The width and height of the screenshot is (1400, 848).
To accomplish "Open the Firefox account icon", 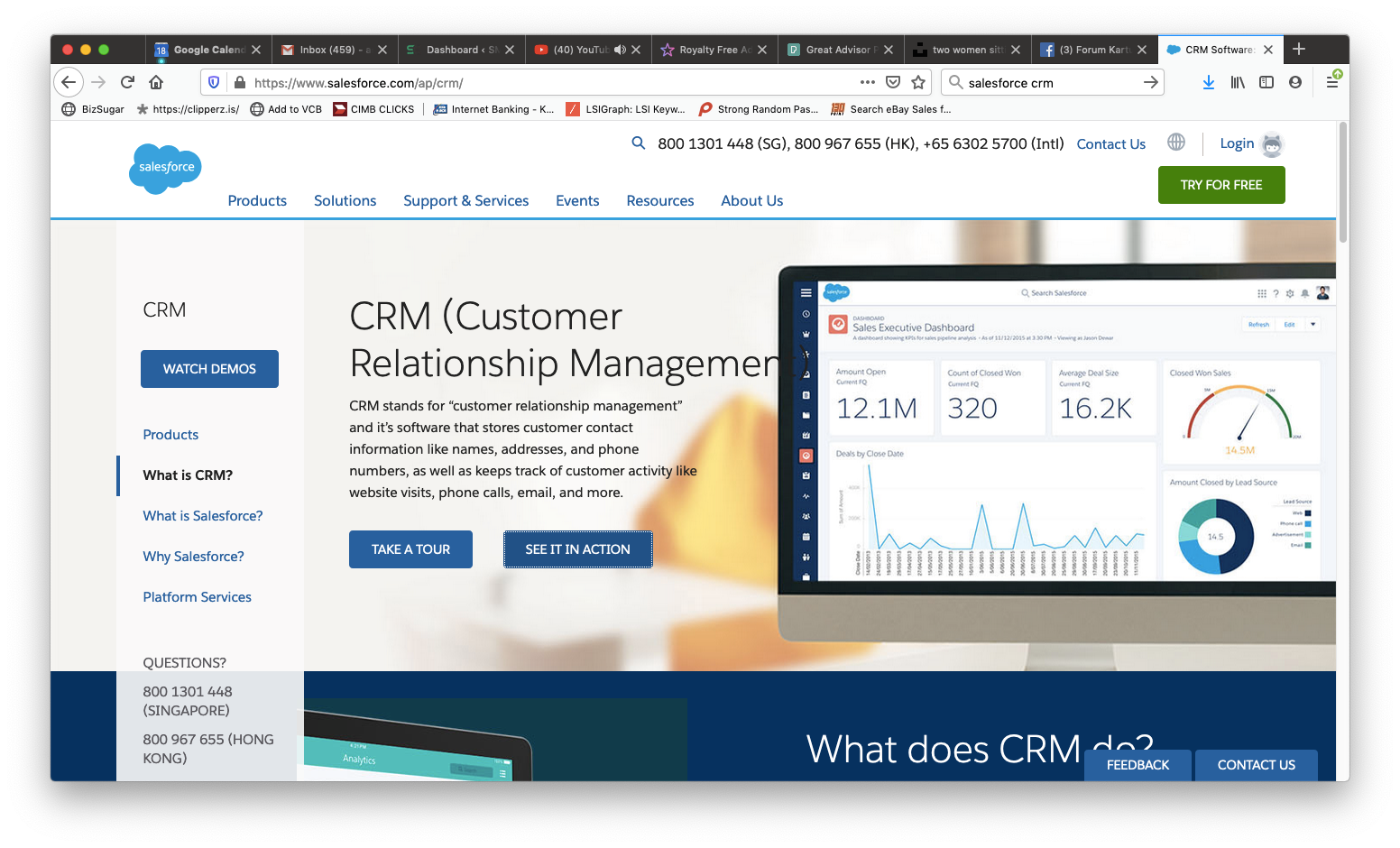I will (x=1295, y=82).
